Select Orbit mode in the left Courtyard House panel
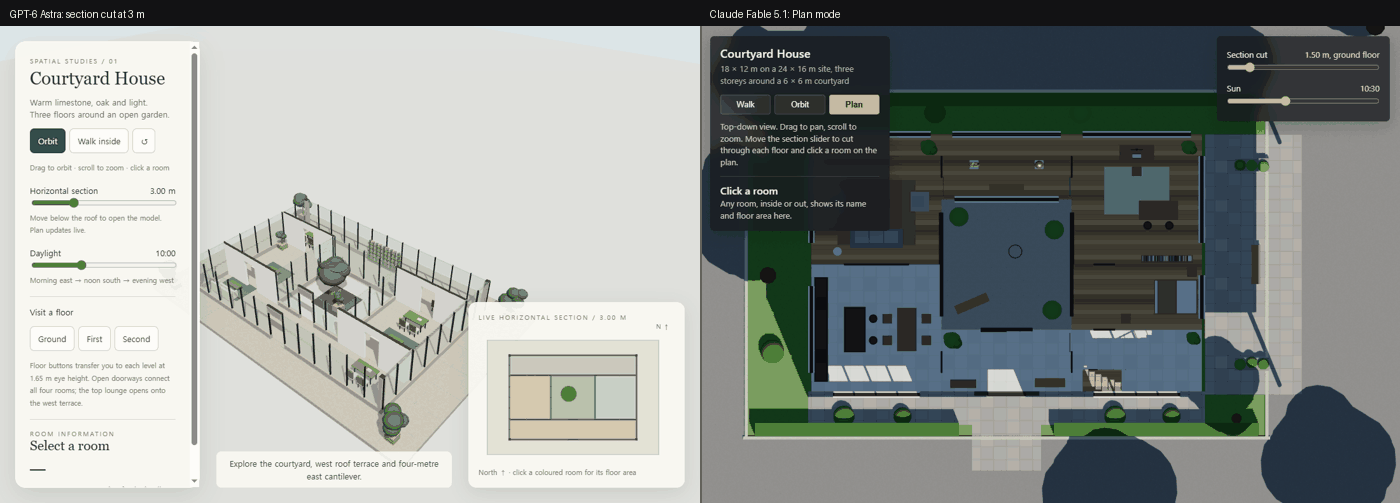 pos(48,141)
